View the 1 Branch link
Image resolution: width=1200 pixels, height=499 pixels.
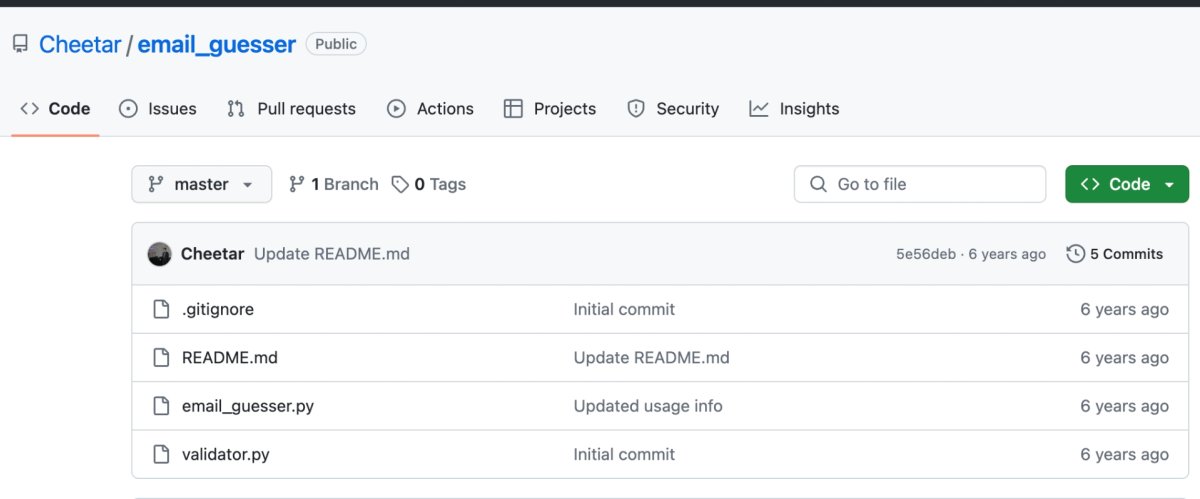pyautogui.click(x=334, y=184)
